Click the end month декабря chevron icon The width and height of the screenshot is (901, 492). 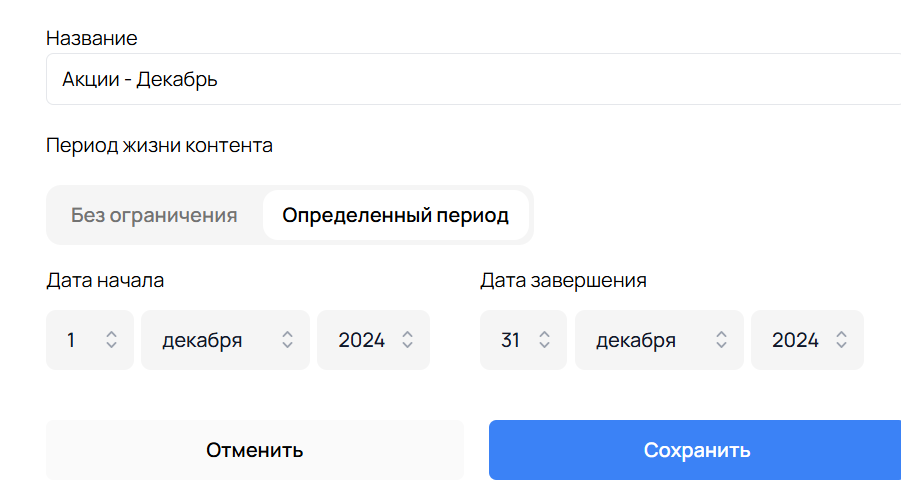click(721, 340)
